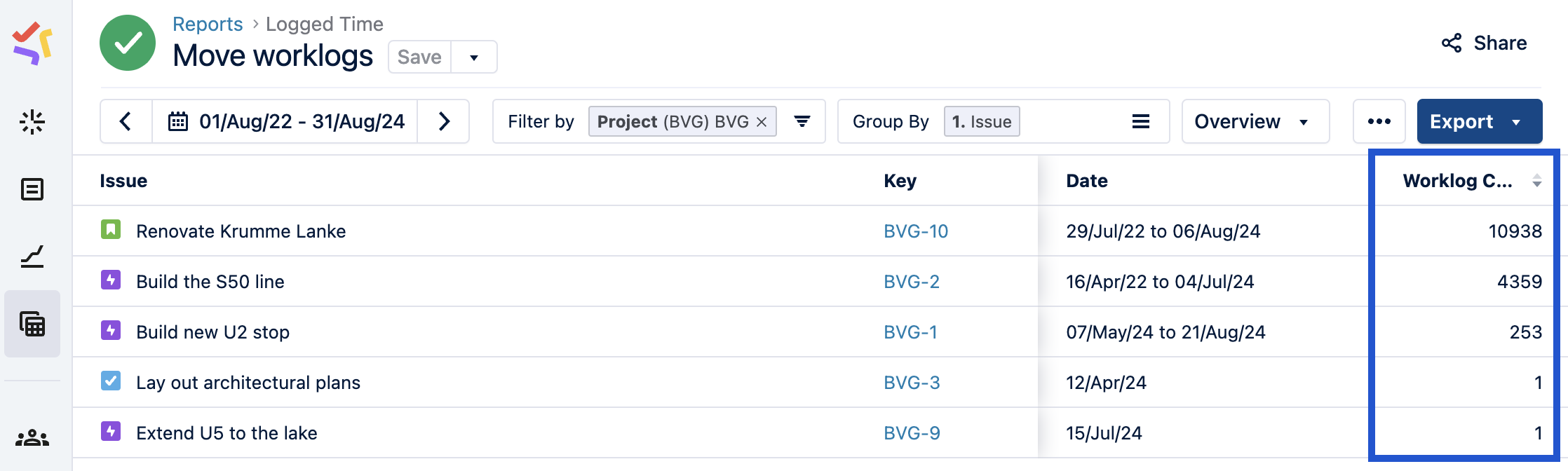Go back via the Reports breadcrumb
The width and height of the screenshot is (1568, 471).
pyautogui.click(x=207, y=23)
